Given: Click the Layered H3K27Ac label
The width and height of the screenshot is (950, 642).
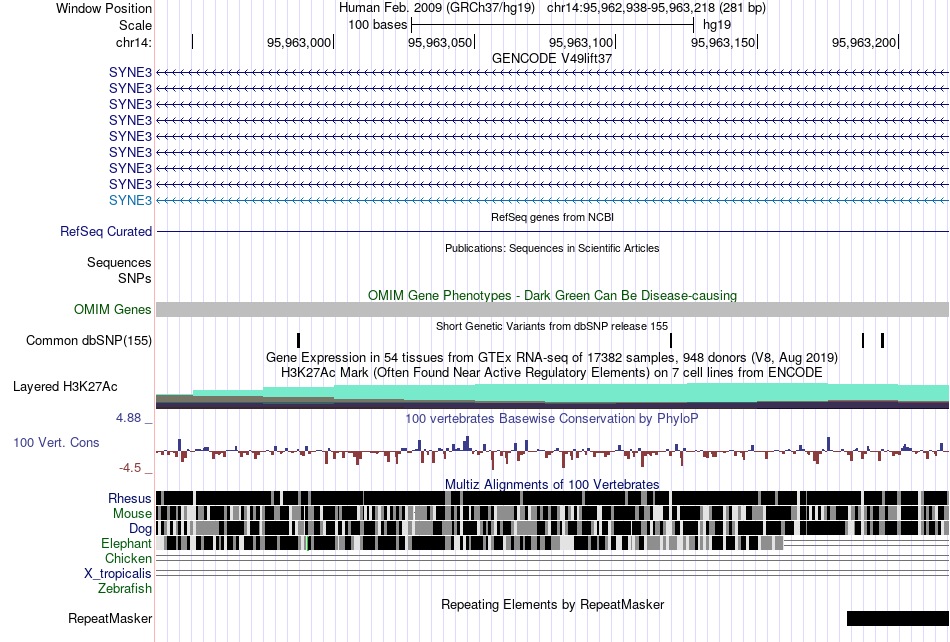Looking at the screenshot, I should (x=65, y=386).
